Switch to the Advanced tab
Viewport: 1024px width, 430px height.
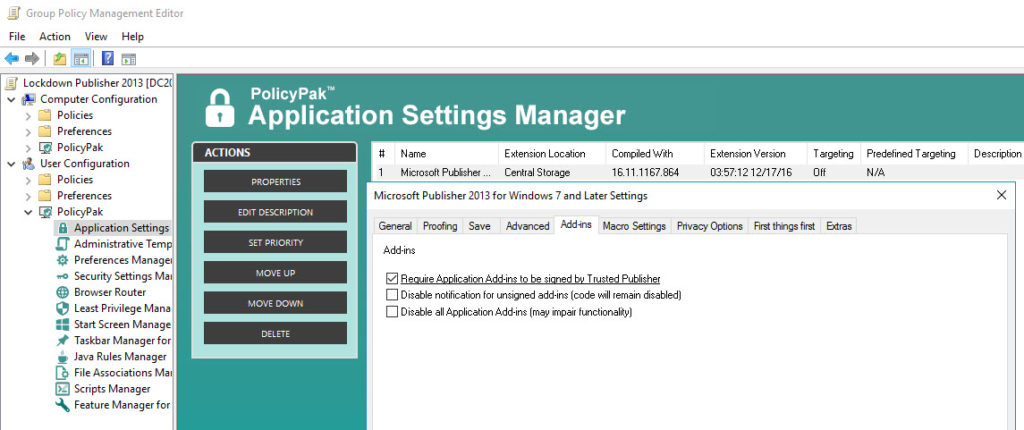(x=527, y=225)
